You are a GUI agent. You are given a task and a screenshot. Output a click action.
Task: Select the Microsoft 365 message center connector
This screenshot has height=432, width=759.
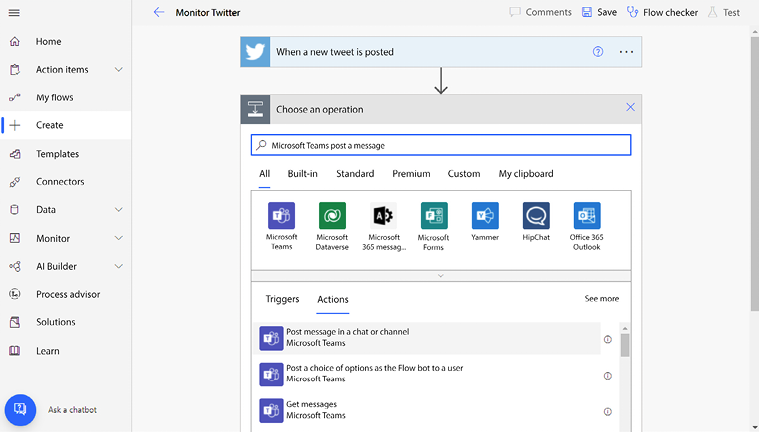[384, 226]
